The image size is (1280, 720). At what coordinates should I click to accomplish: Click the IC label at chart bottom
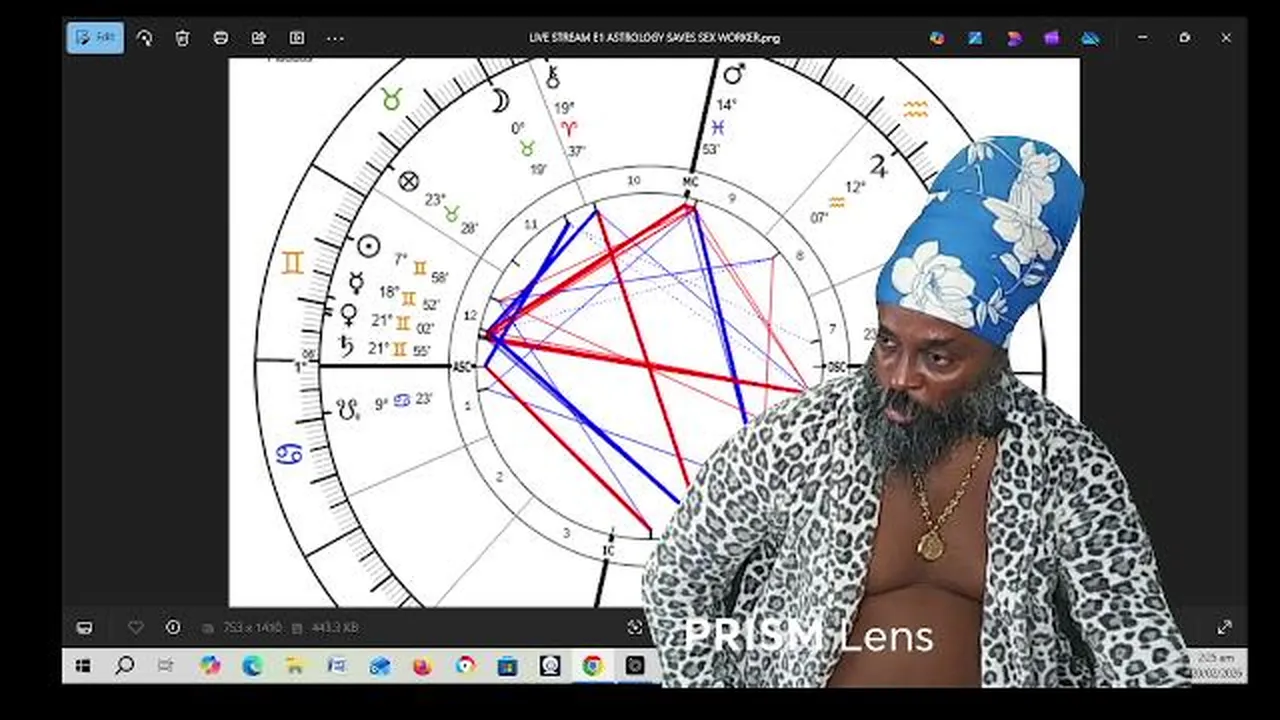[609, 552]
